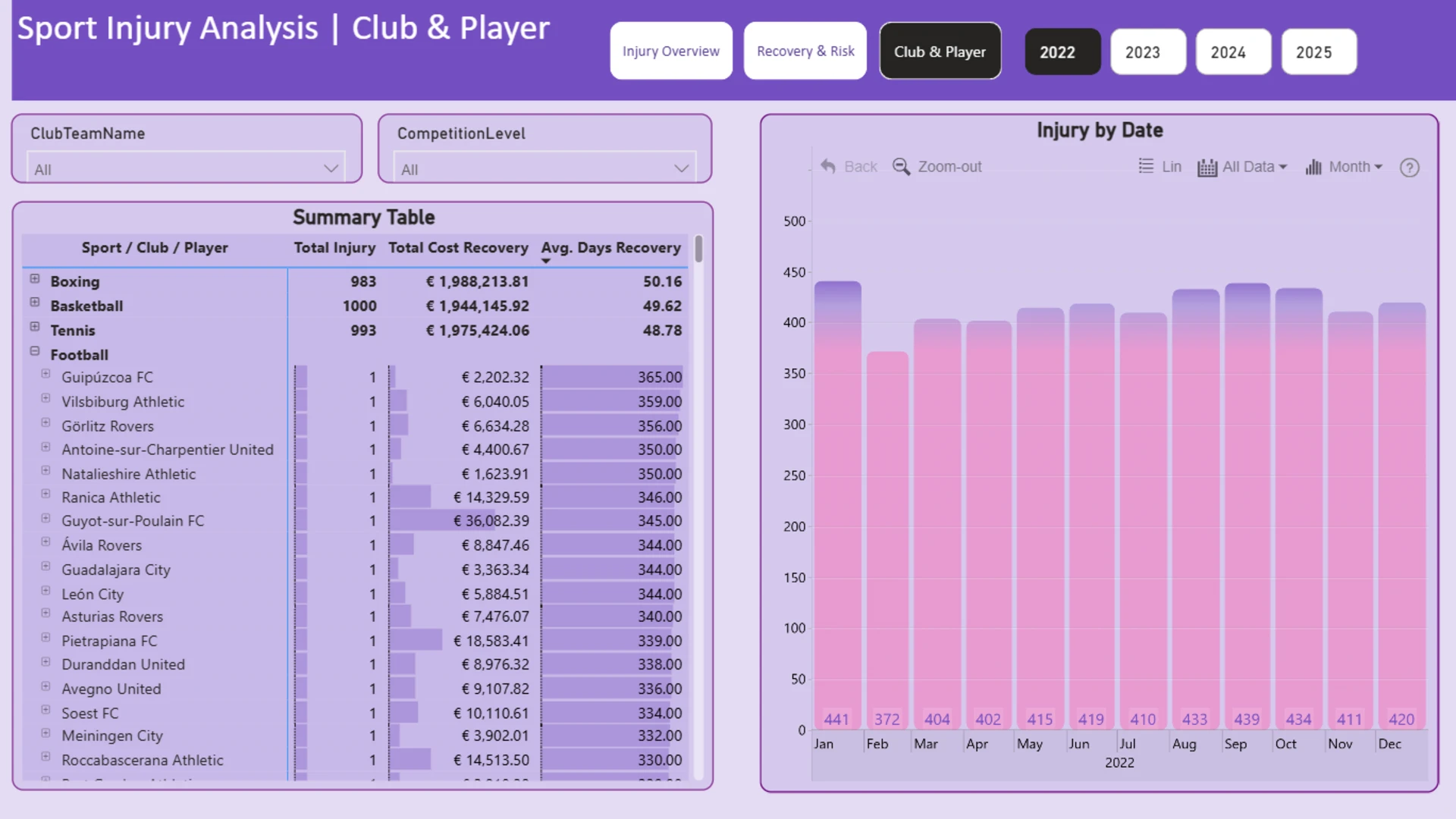The width and height of the screenshot is (1456, 819).
Task: Open the ClubTeamName dropdown
Action: 186,168
